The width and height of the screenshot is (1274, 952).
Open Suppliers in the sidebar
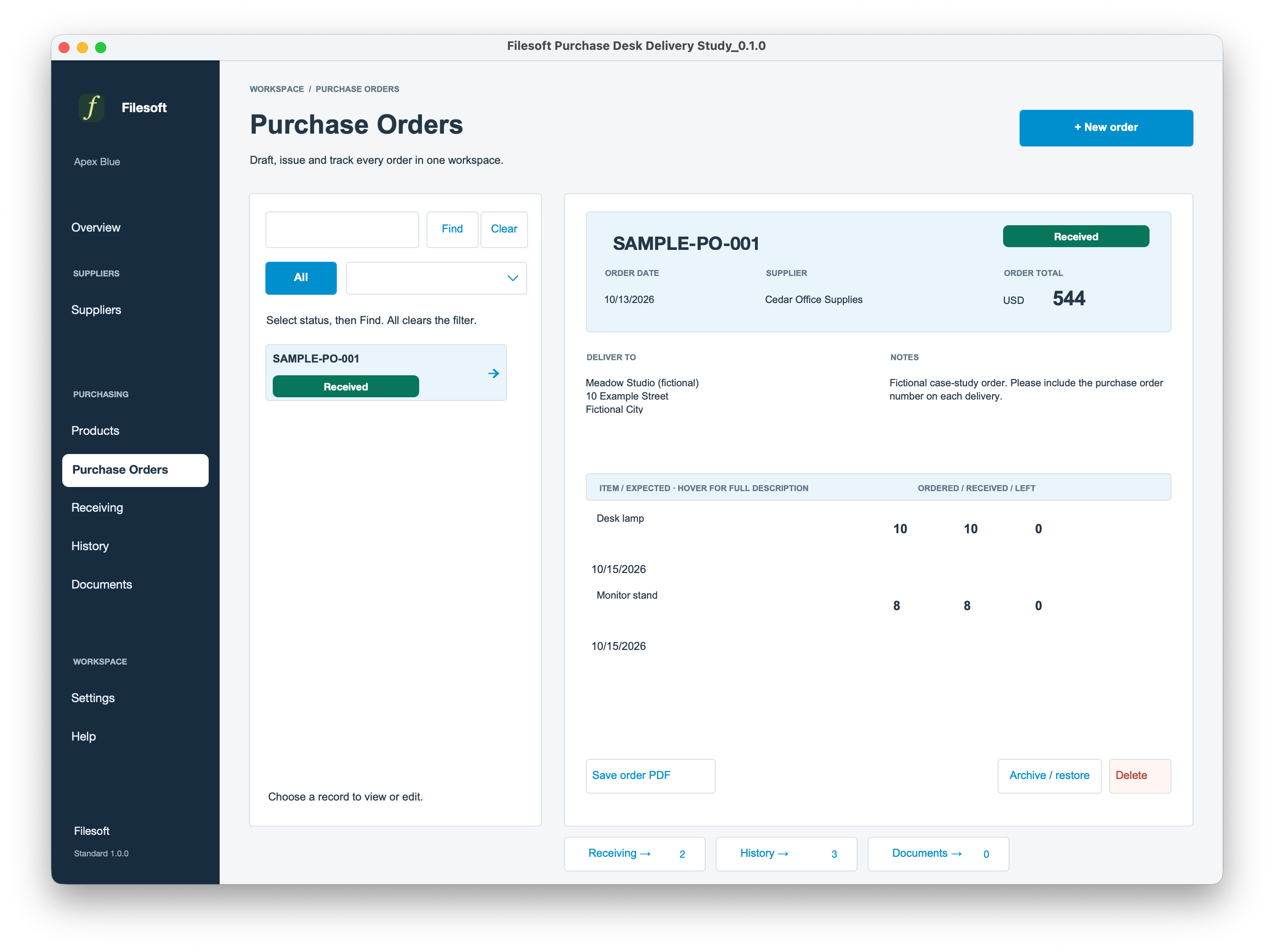coord(96,310)
